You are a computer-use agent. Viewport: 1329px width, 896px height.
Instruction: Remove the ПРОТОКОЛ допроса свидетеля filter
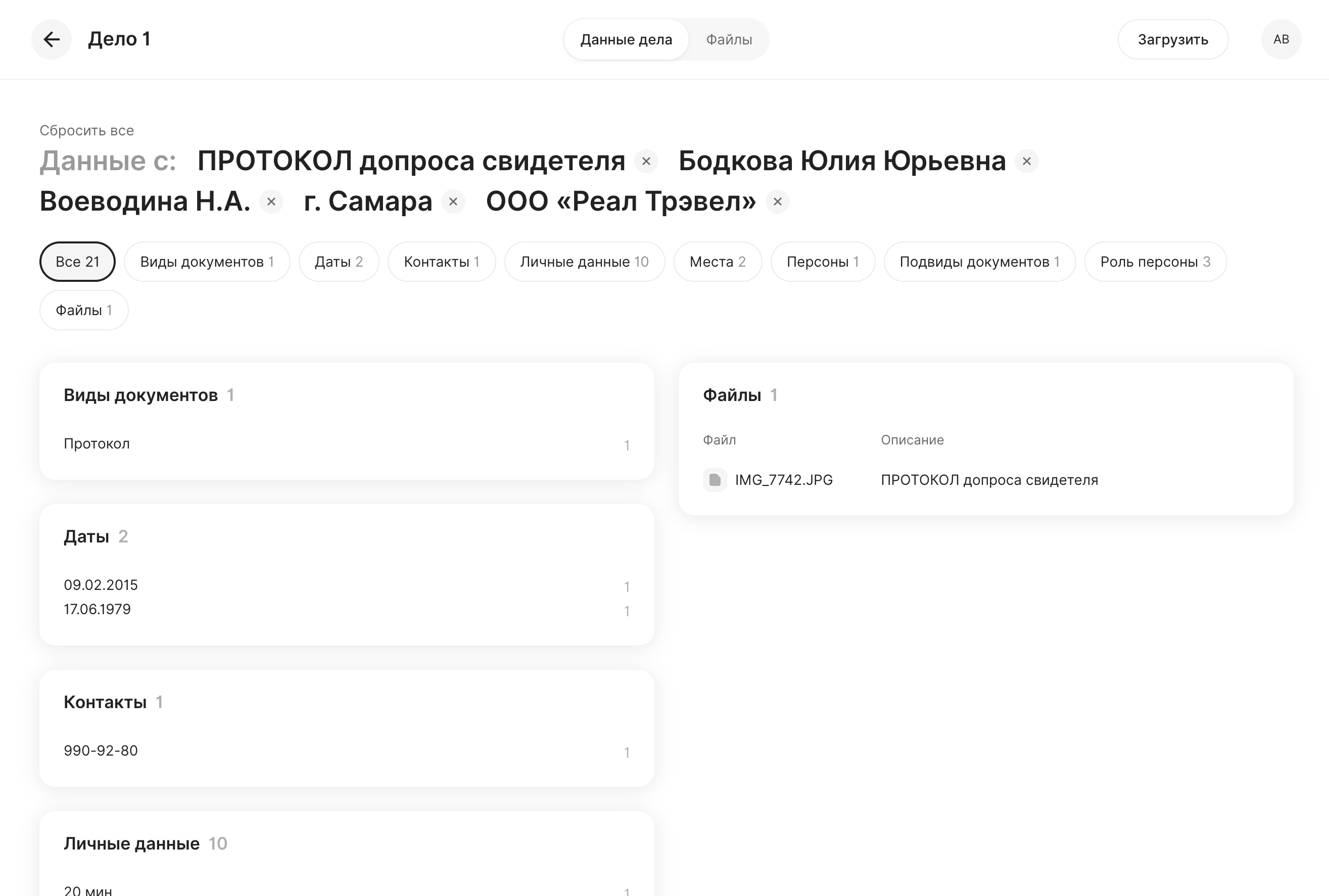coord(646,161)
